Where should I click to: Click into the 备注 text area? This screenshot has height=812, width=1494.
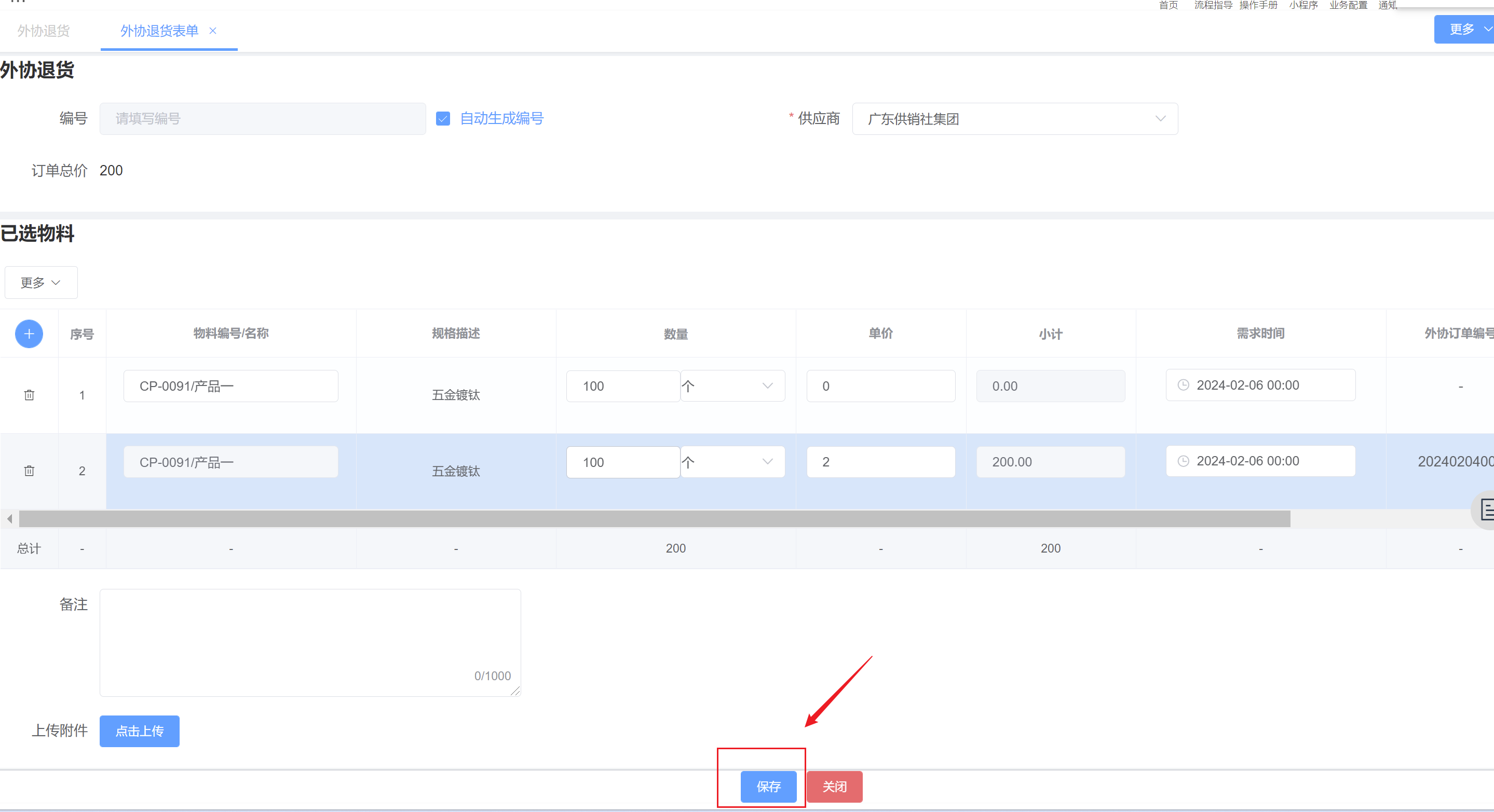click(x=310, y=642)
